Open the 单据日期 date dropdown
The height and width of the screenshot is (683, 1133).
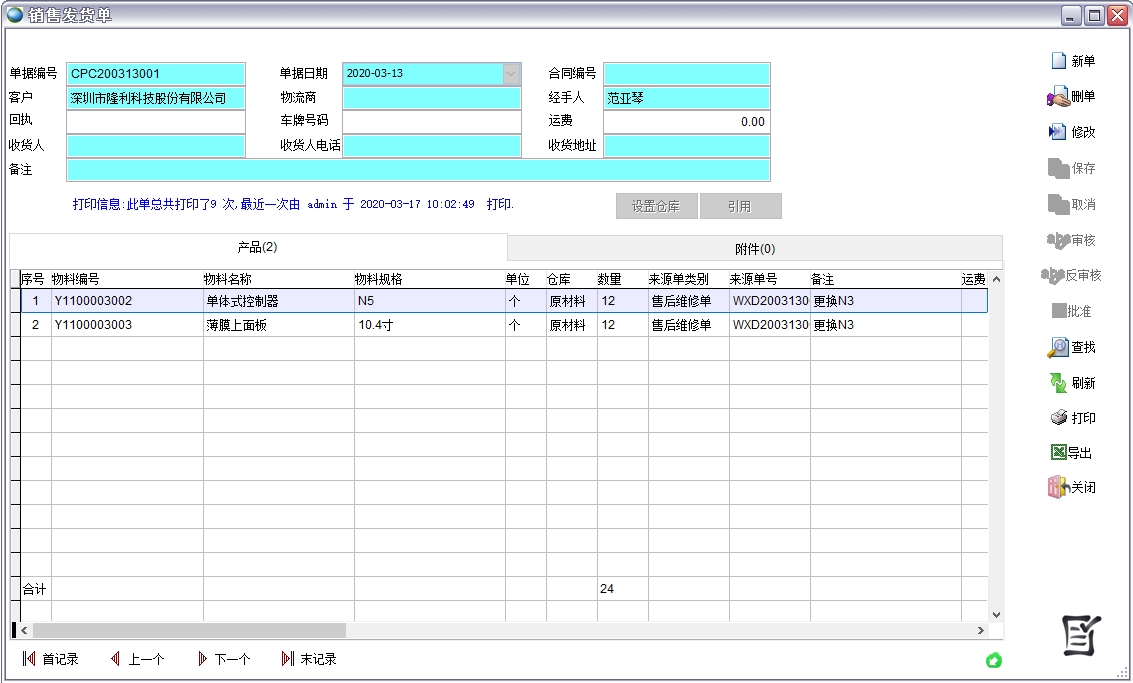pos(510,73)
